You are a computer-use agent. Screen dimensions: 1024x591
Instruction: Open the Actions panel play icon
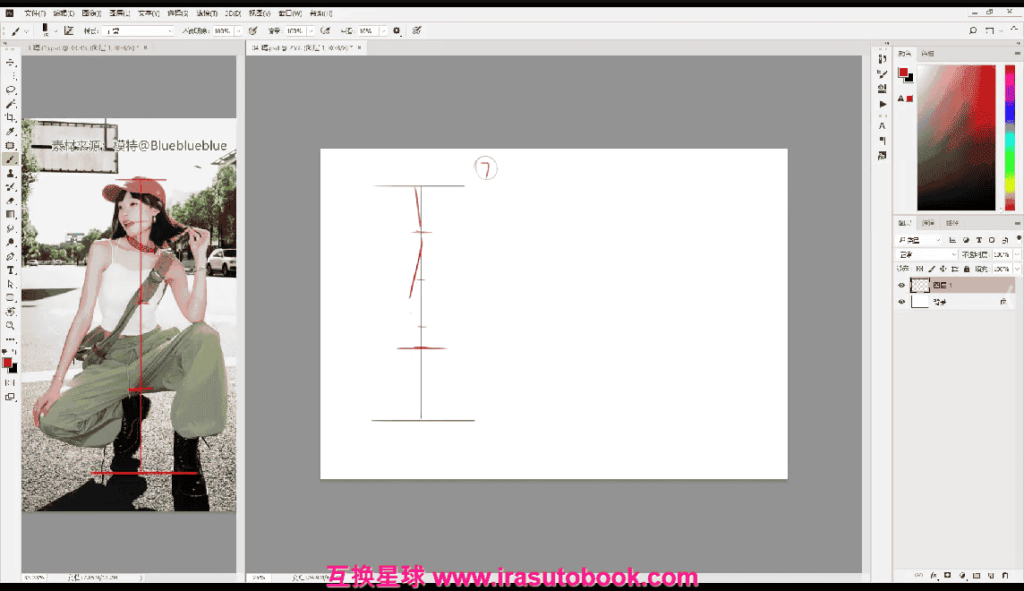click(882, 104)
